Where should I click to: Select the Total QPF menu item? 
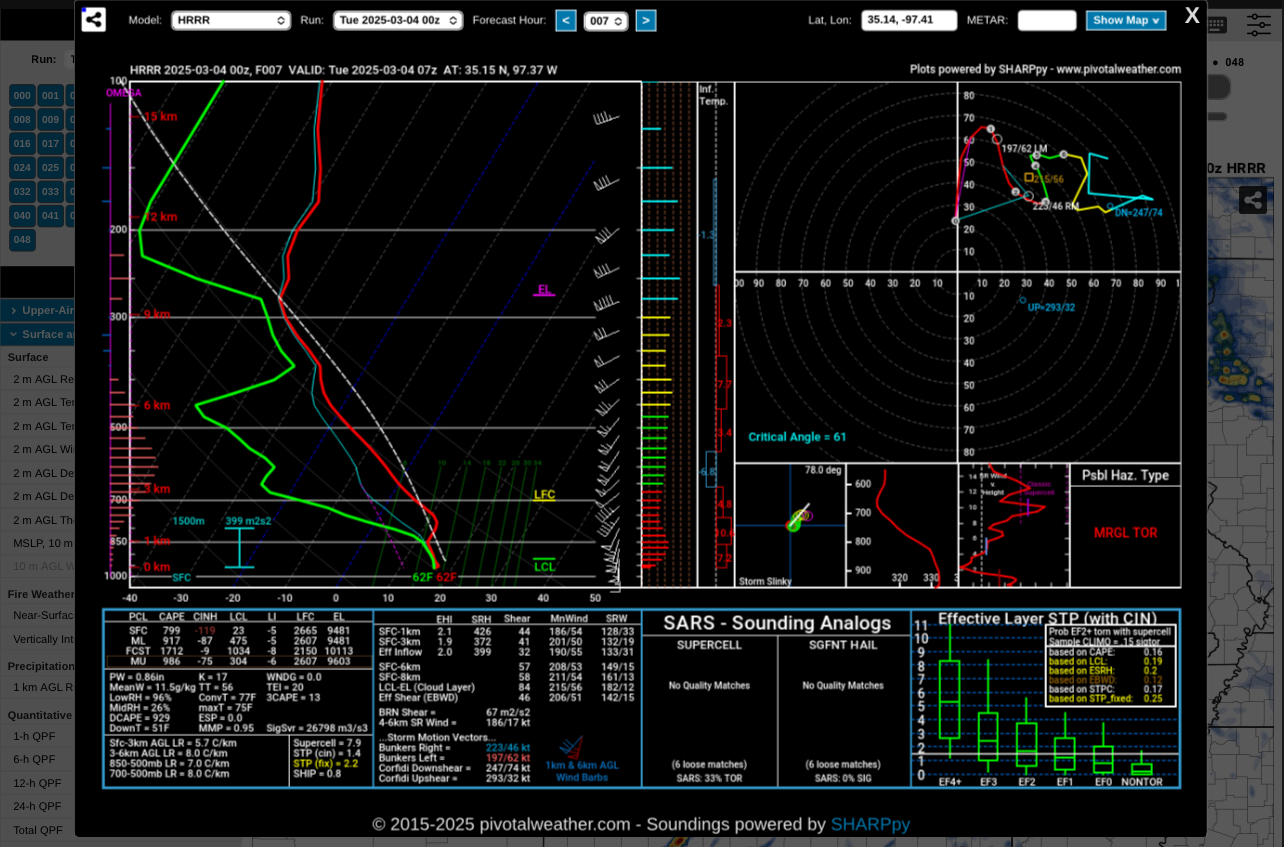[37, 830]
